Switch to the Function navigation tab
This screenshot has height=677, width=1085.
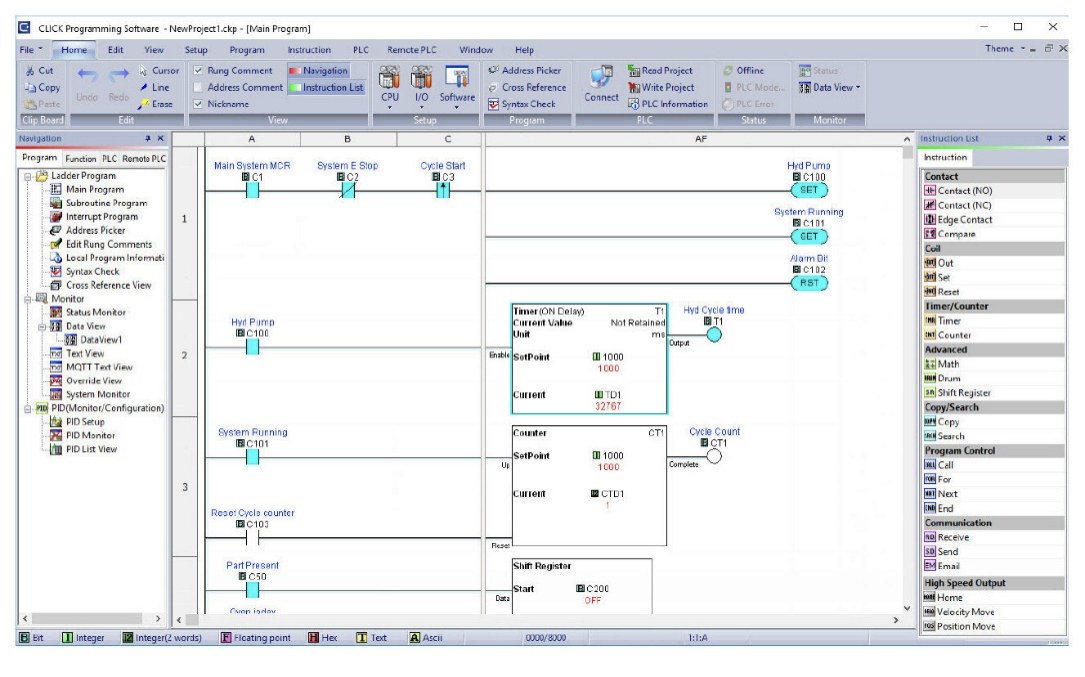point(83,159)
